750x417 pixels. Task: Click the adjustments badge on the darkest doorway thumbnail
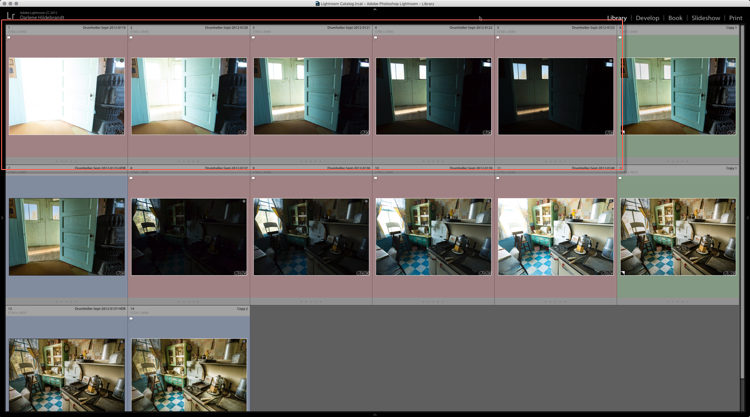tap(609, 132)
